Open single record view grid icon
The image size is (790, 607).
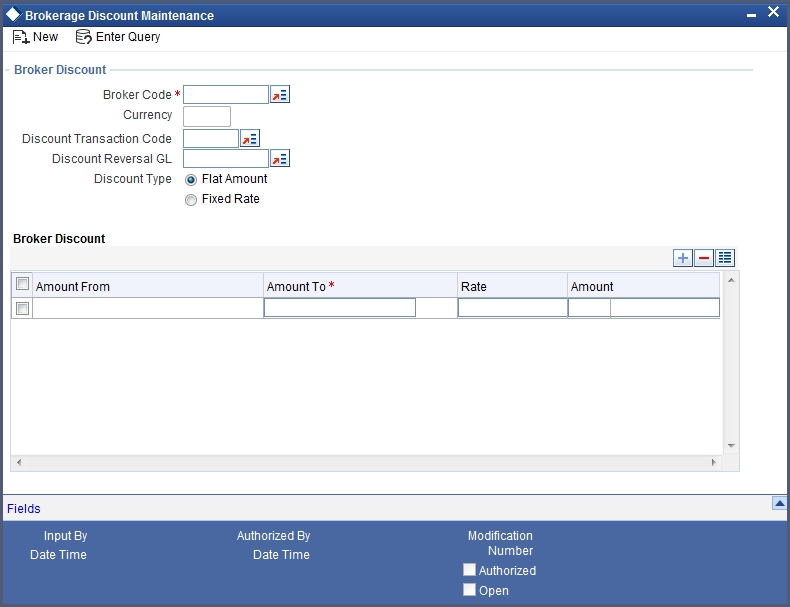coord(725,258)
